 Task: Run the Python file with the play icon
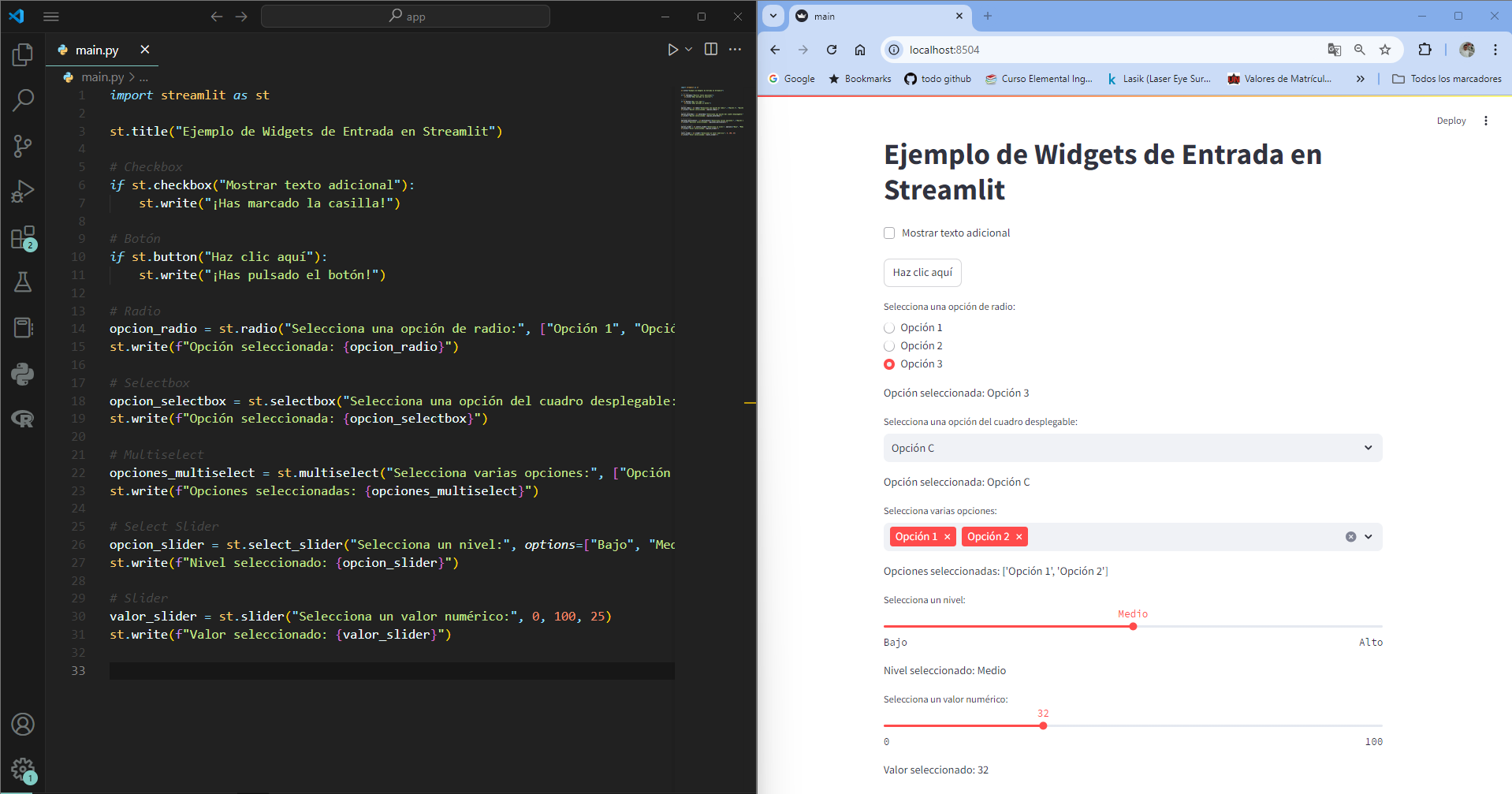[672, 50]
